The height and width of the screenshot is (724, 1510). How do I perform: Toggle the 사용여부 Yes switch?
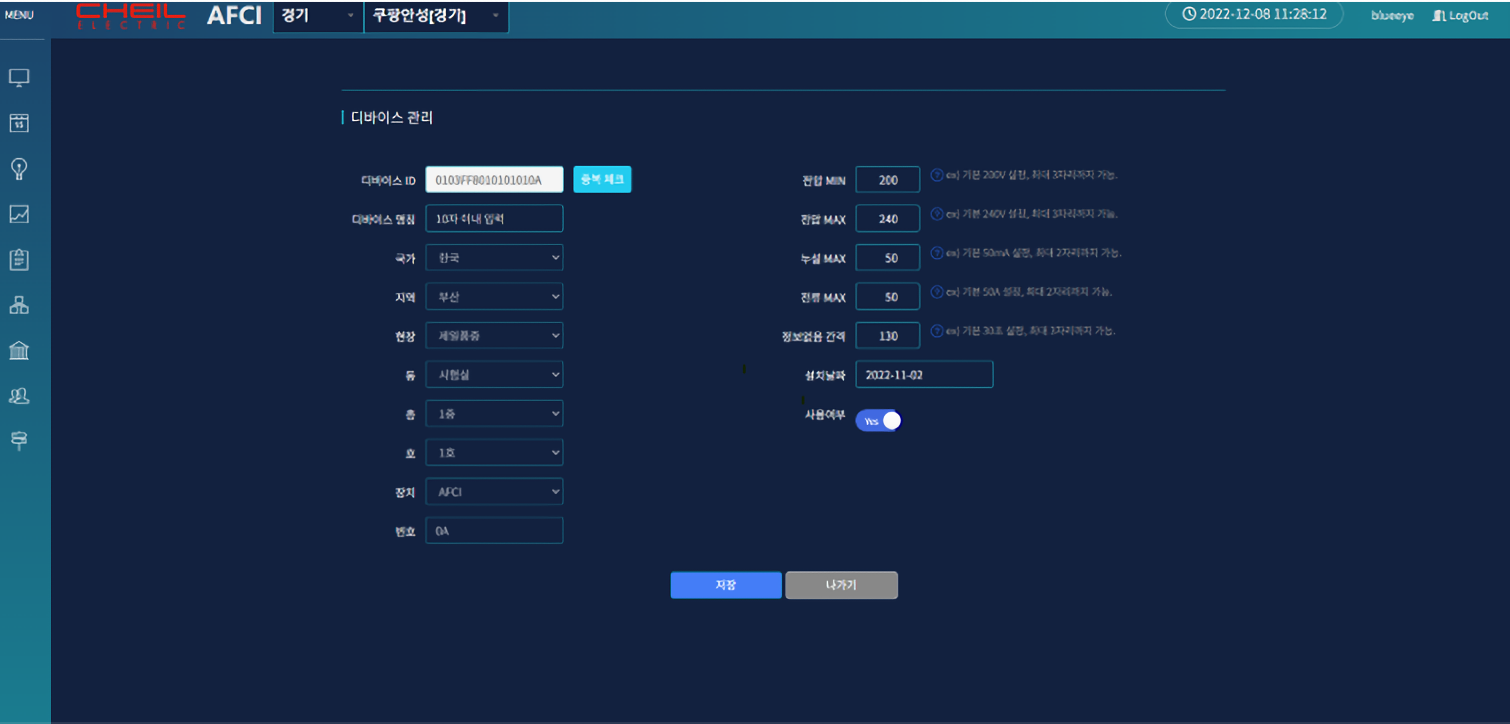[x=879, y=421]
